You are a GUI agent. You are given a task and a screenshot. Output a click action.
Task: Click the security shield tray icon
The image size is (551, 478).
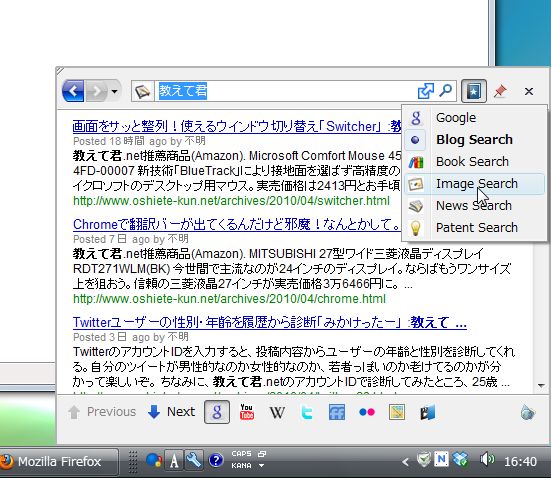tap(424, 459)
